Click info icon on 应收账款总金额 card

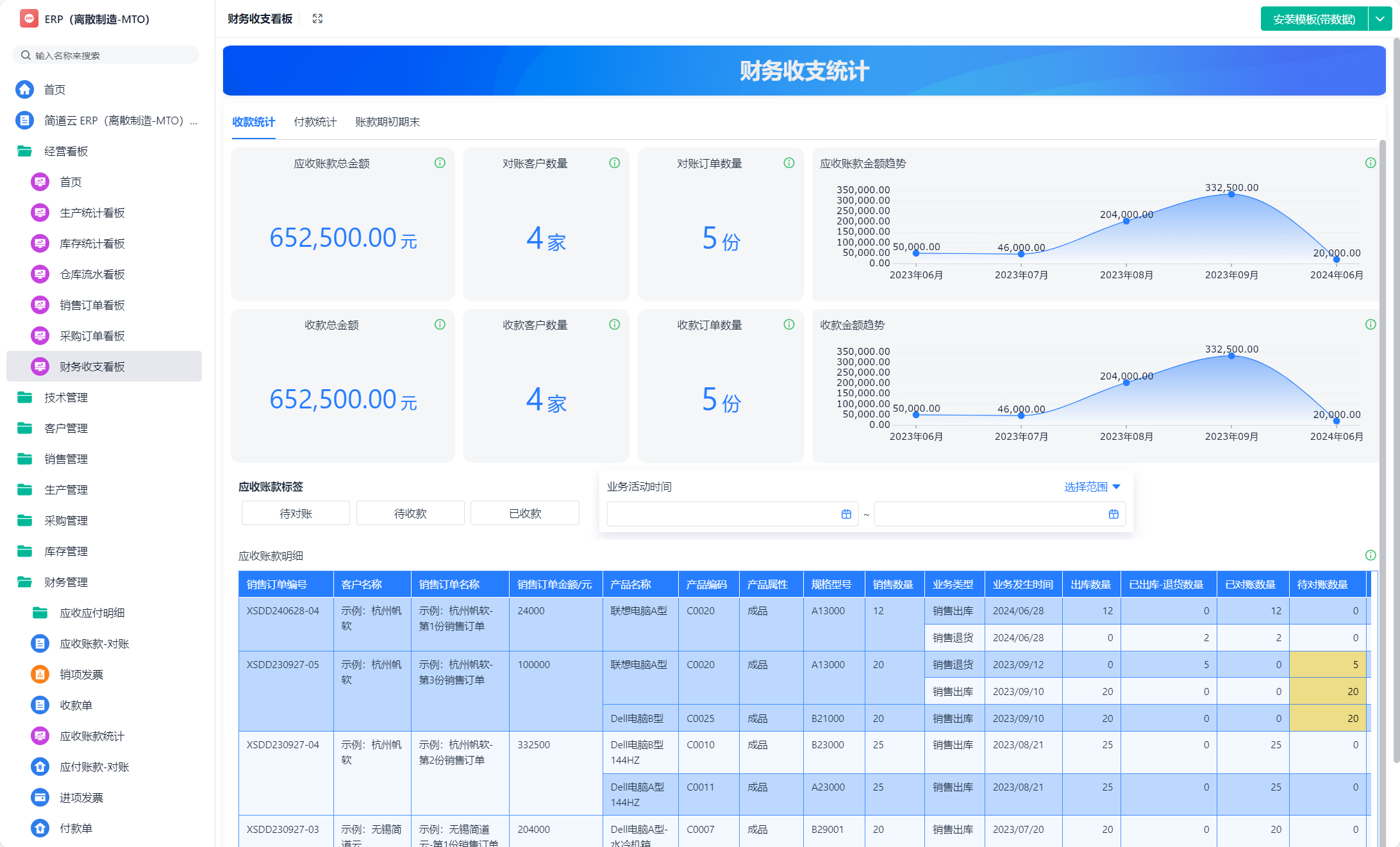click(440, 163)
